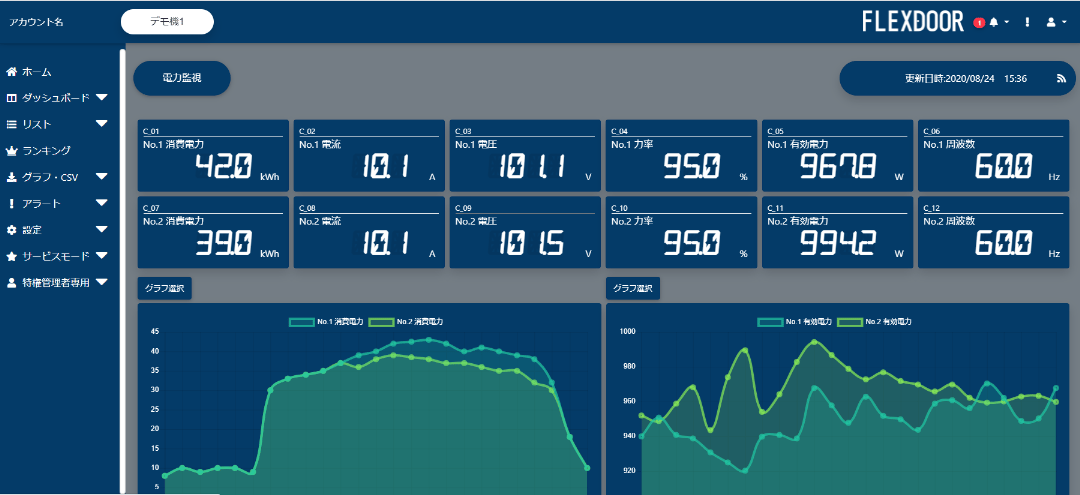Select the C_12 No.2 周波数 card
Screen dimensions: 1080x495
(x=993, y=232)
